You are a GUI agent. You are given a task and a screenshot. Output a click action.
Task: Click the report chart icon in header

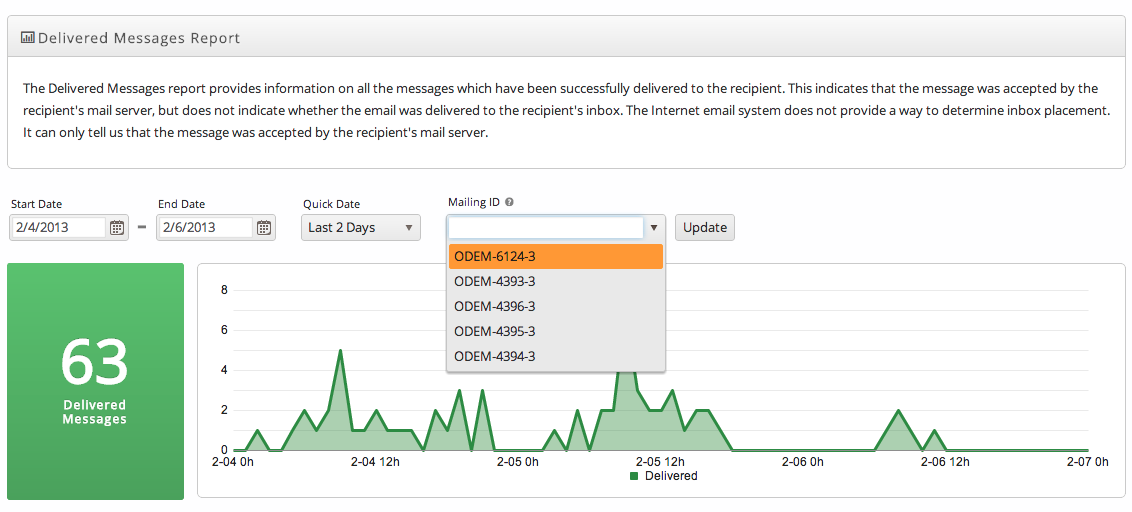coord(28,38)
